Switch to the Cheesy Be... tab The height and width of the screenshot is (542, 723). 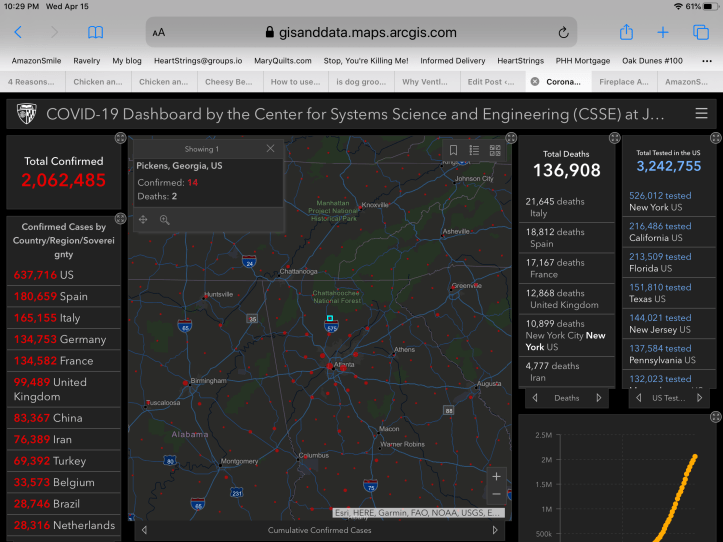pos(229,82)
